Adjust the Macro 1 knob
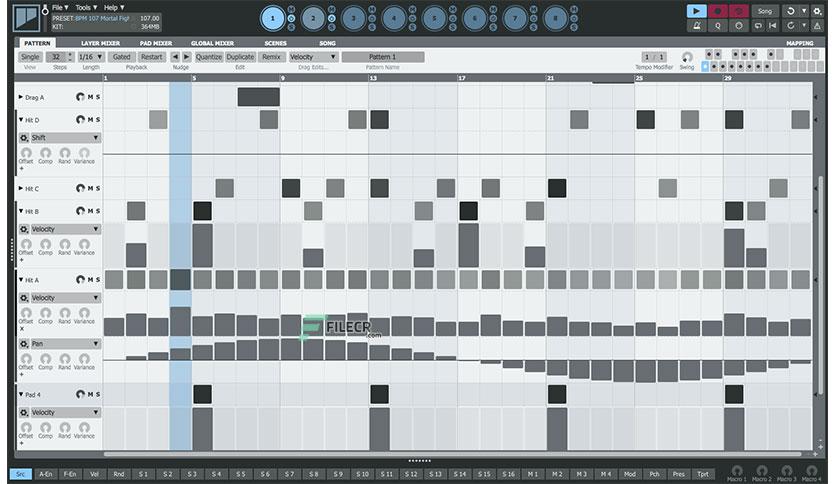836x484 pixels. pos(737,470)
